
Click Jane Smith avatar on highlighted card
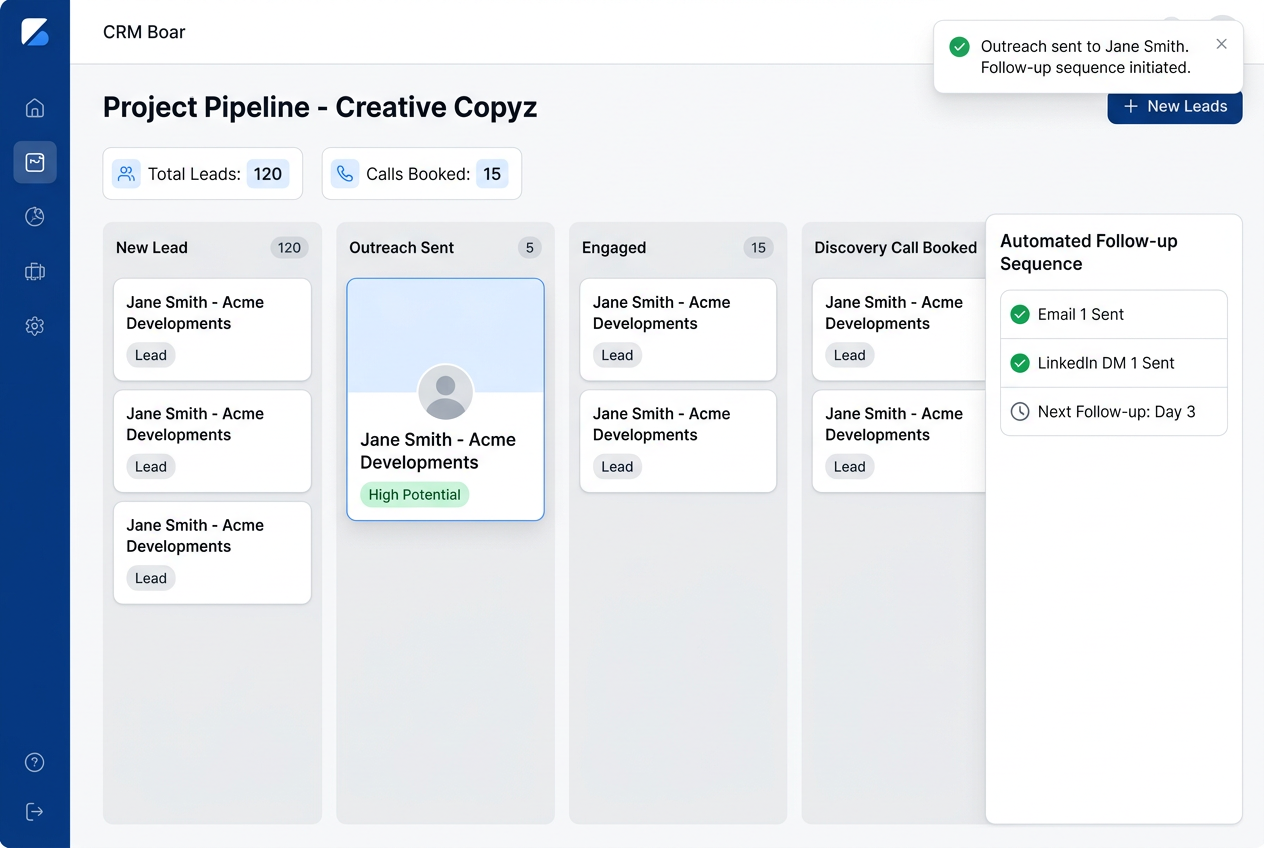pyautogui.click(x=446, y=391)
